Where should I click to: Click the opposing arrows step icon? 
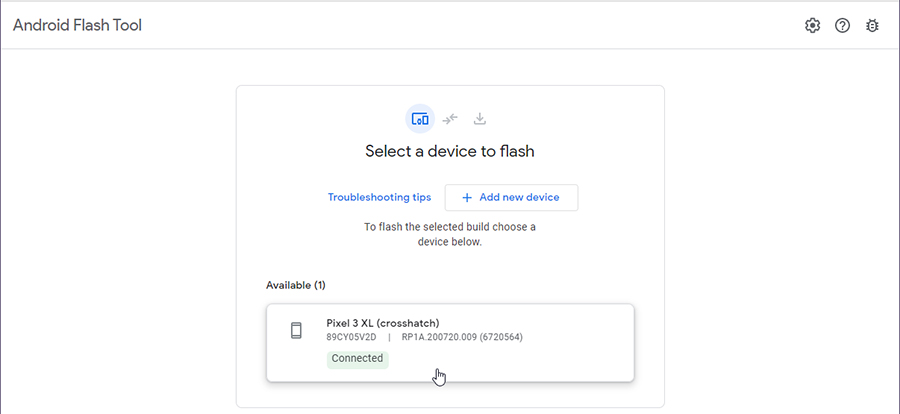pos(450,119)
